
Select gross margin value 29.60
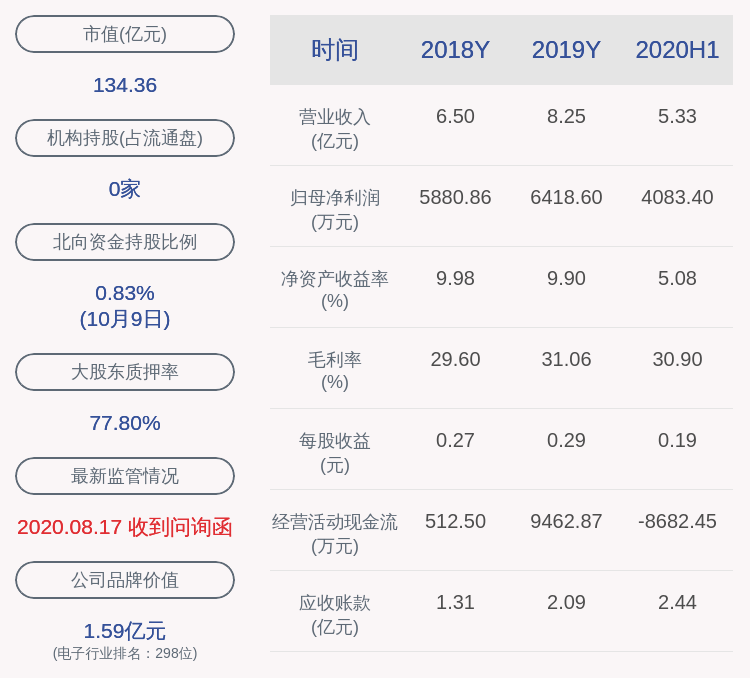[455, 359]
